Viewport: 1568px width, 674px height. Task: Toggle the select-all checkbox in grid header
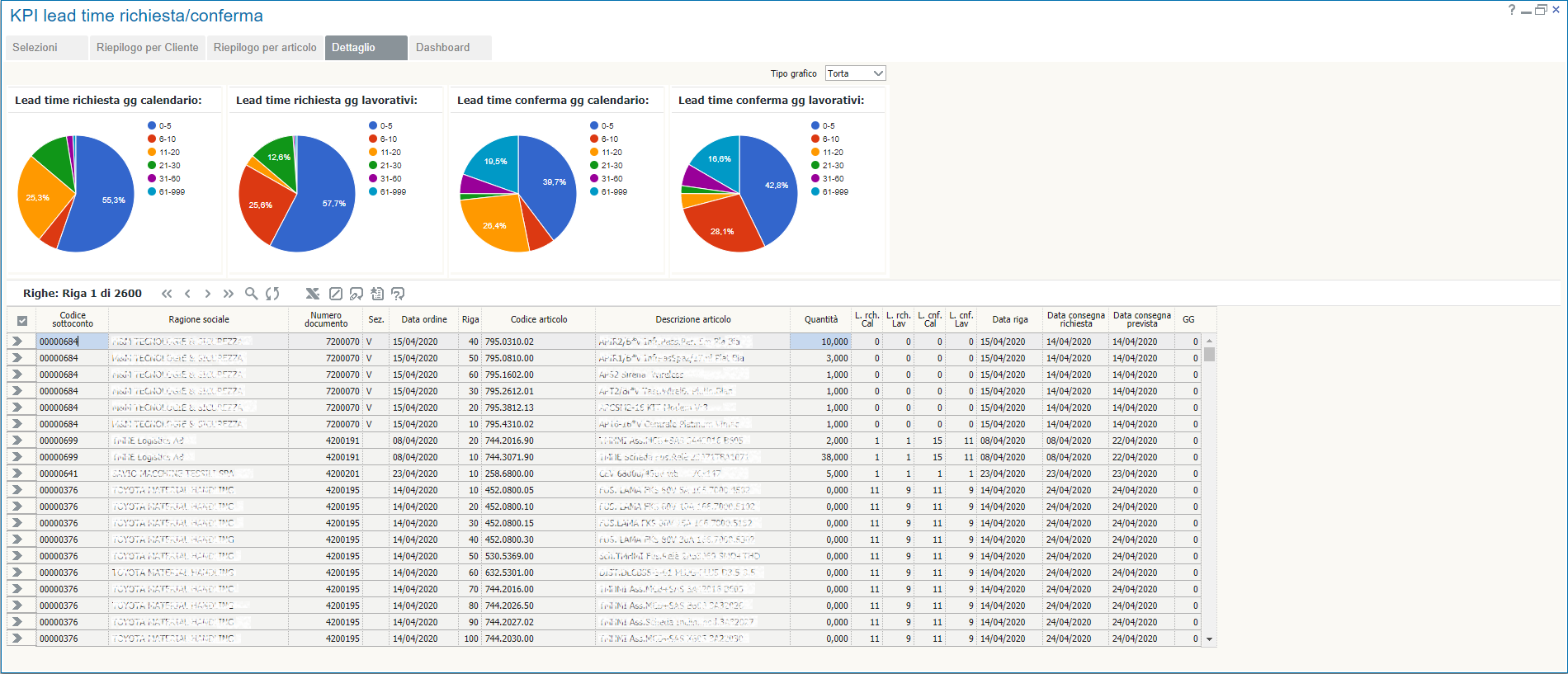pos(22,321)
